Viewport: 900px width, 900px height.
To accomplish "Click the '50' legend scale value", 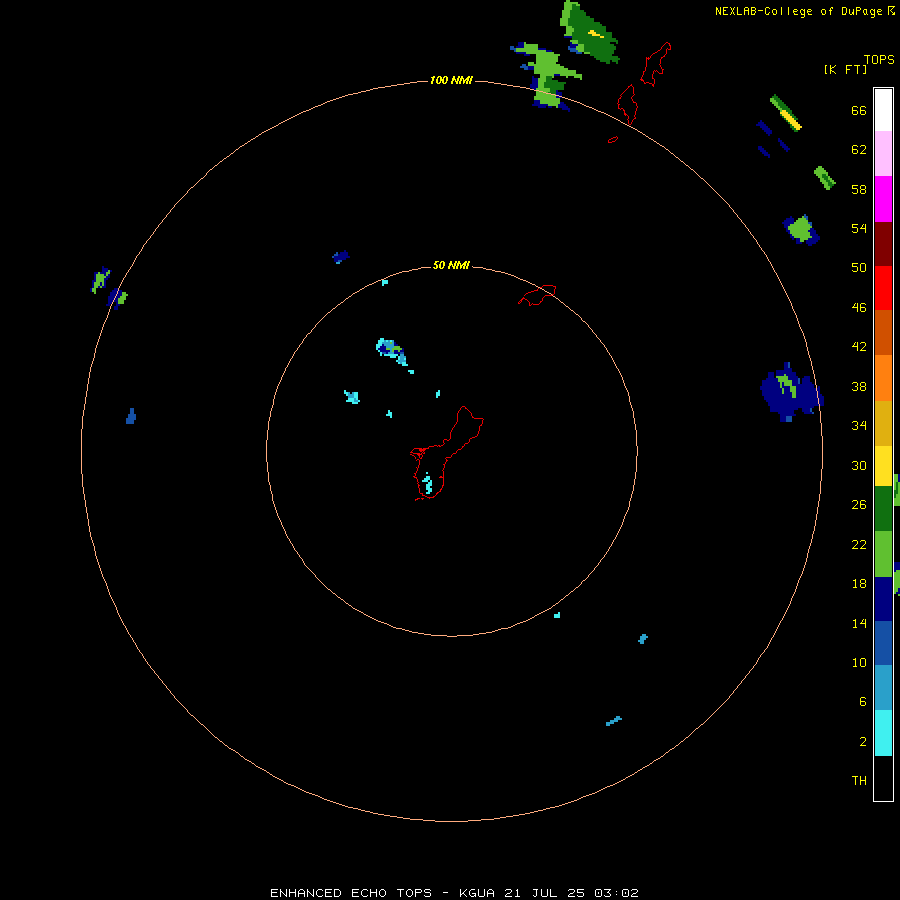I will pyautogui.click(x=859, y=267).
